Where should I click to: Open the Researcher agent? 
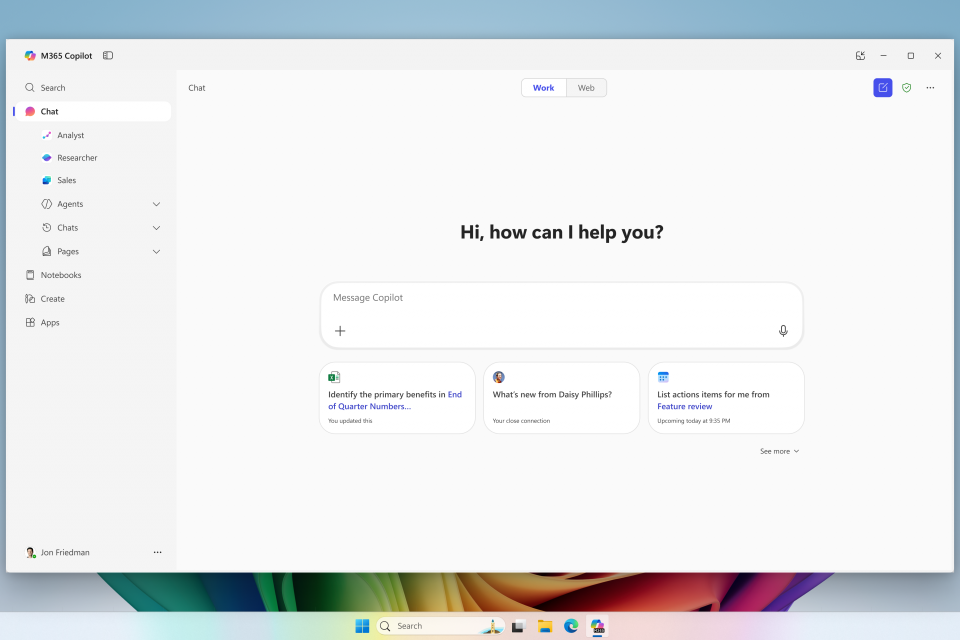tap(76, 158)
